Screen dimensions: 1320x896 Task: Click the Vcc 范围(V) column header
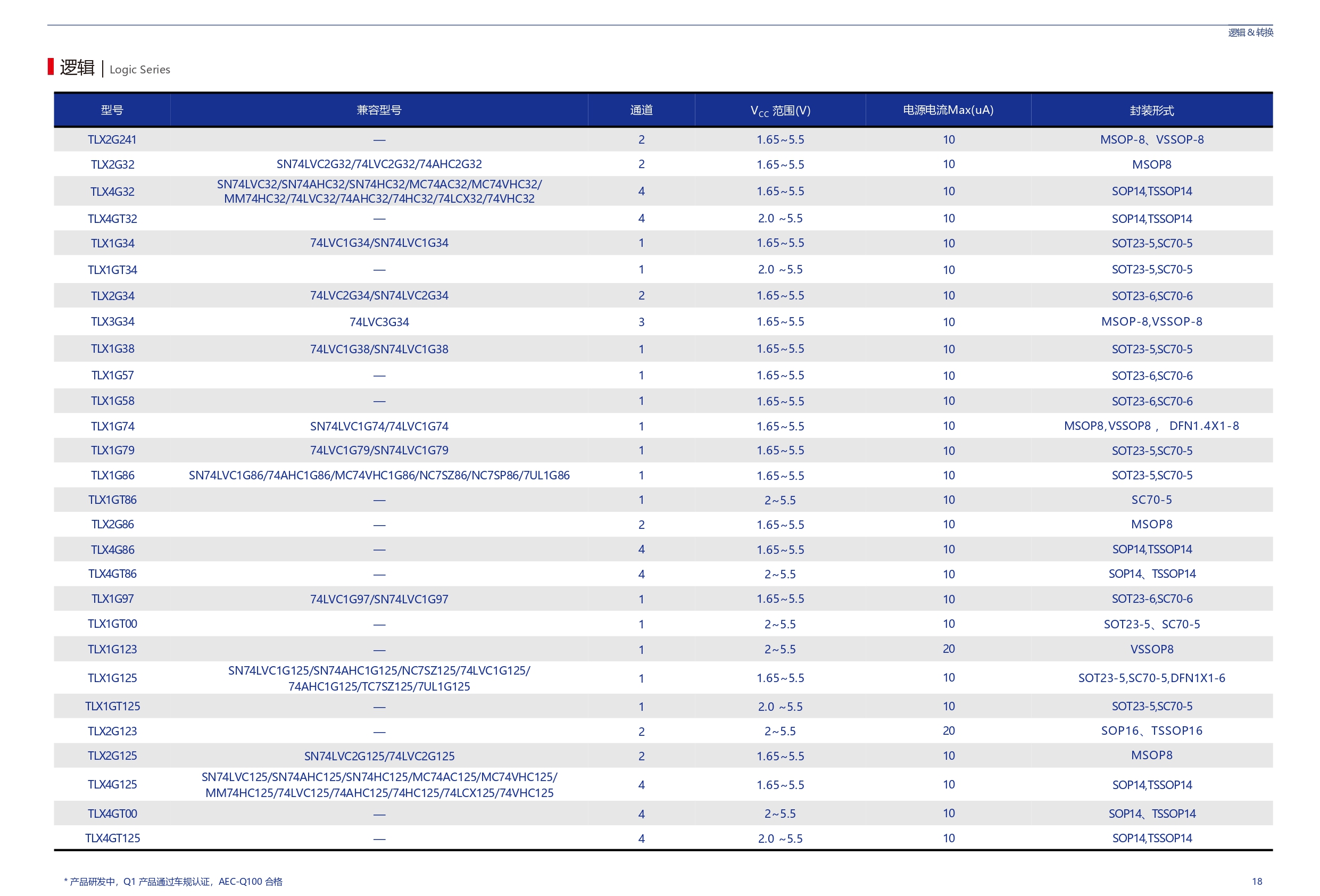[780, 111]
